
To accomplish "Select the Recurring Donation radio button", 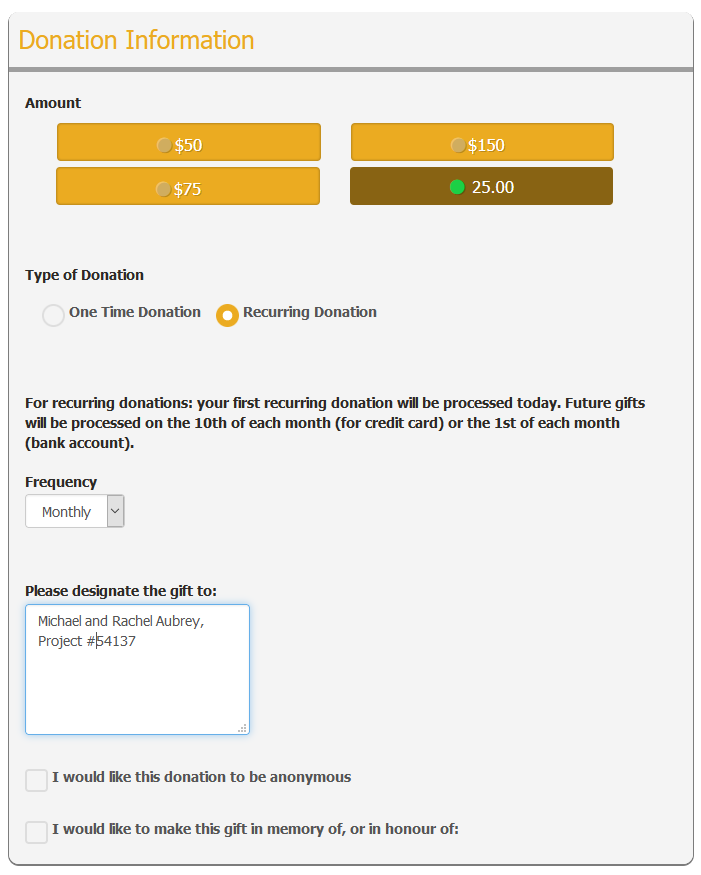I will tap(228, 316).
